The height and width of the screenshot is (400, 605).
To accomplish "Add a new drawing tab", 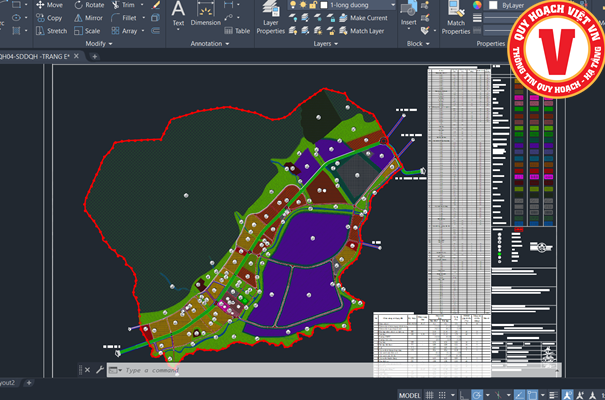I will point(95,57).
